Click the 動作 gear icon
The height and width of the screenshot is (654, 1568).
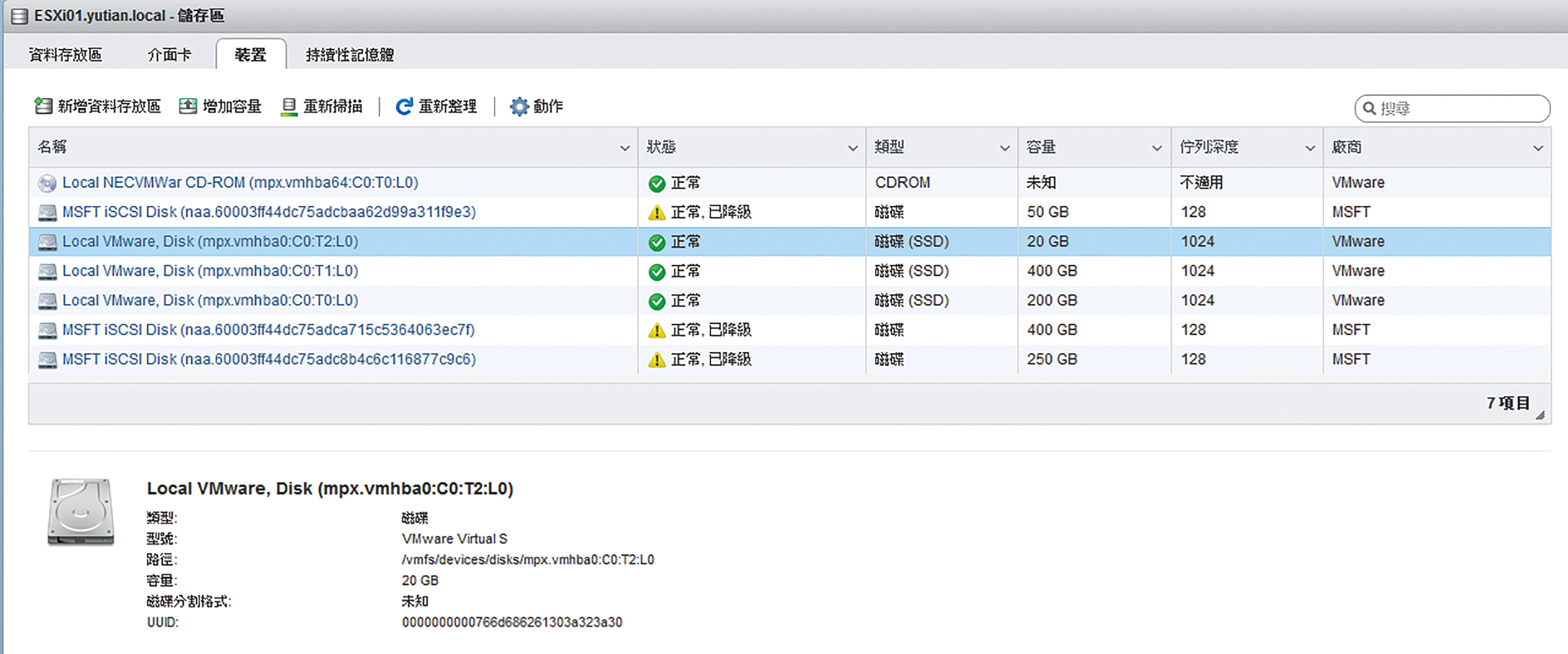519,106
